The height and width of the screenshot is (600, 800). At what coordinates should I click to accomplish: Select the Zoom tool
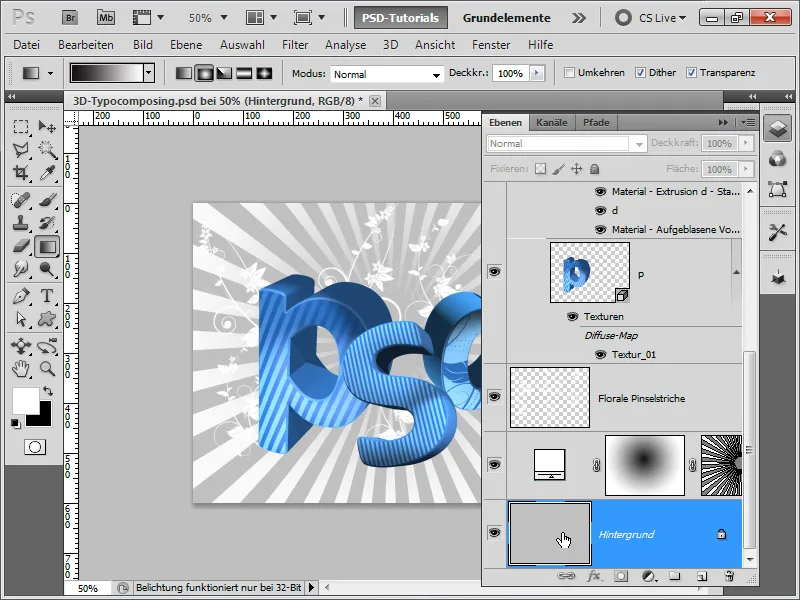[47, 368]
